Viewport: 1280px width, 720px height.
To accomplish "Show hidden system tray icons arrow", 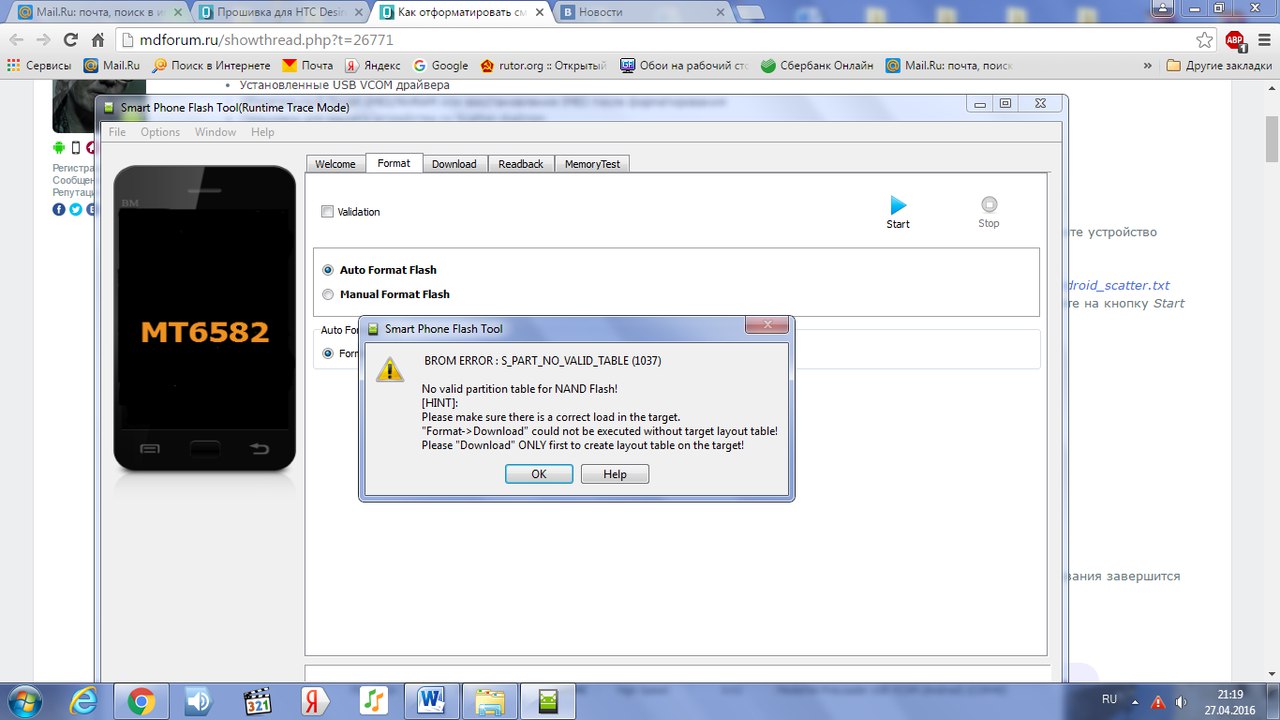I will [x=1137, y=700].
